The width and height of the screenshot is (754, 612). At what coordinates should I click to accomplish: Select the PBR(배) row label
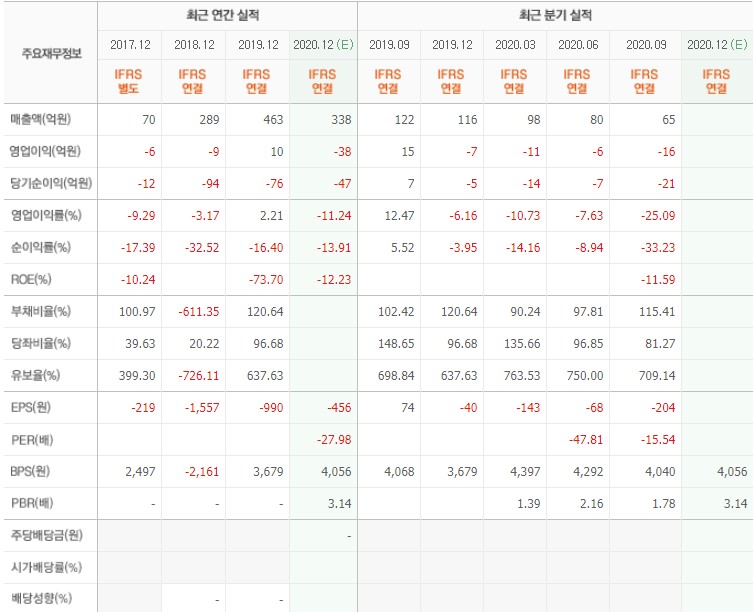coord(32,503)
